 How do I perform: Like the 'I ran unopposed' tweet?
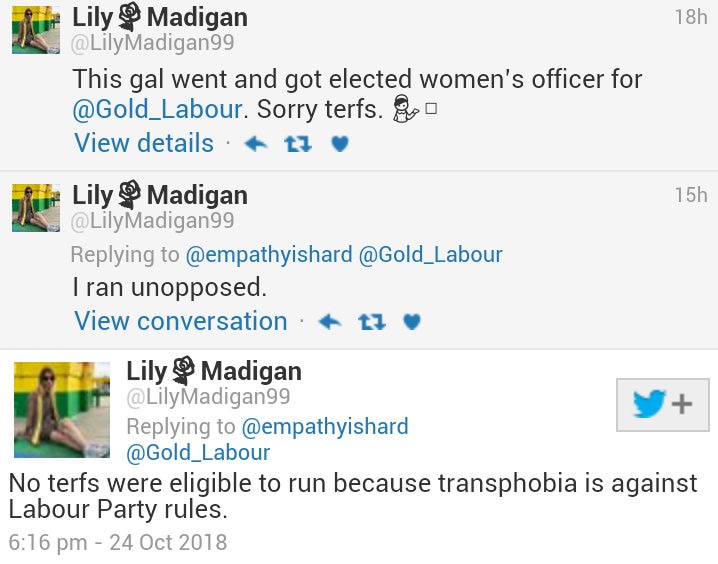pos(412,322)
